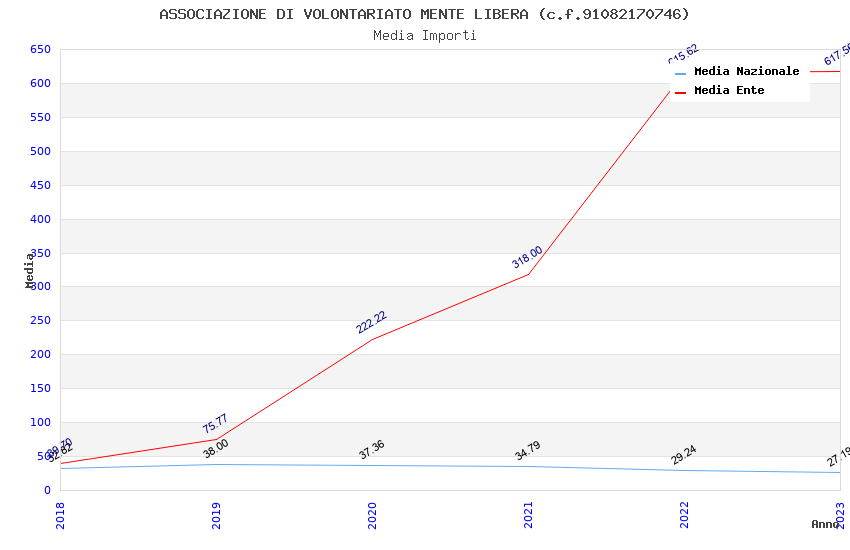The image size is (850, 550).
Task: Click the 2019 x-axis label
Action: 216,516
